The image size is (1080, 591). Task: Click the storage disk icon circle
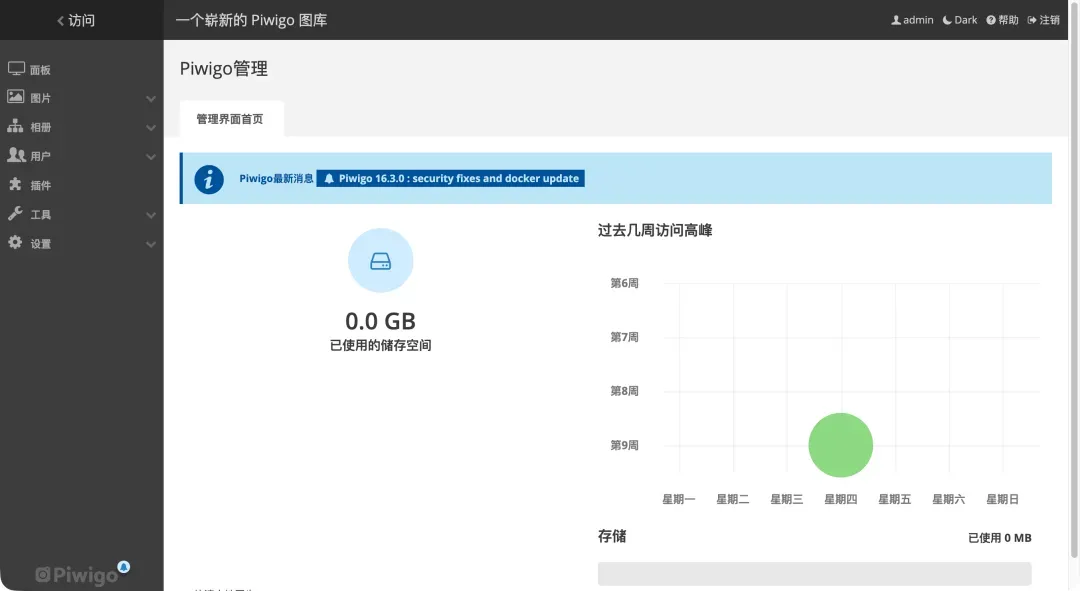click(380, 261)
